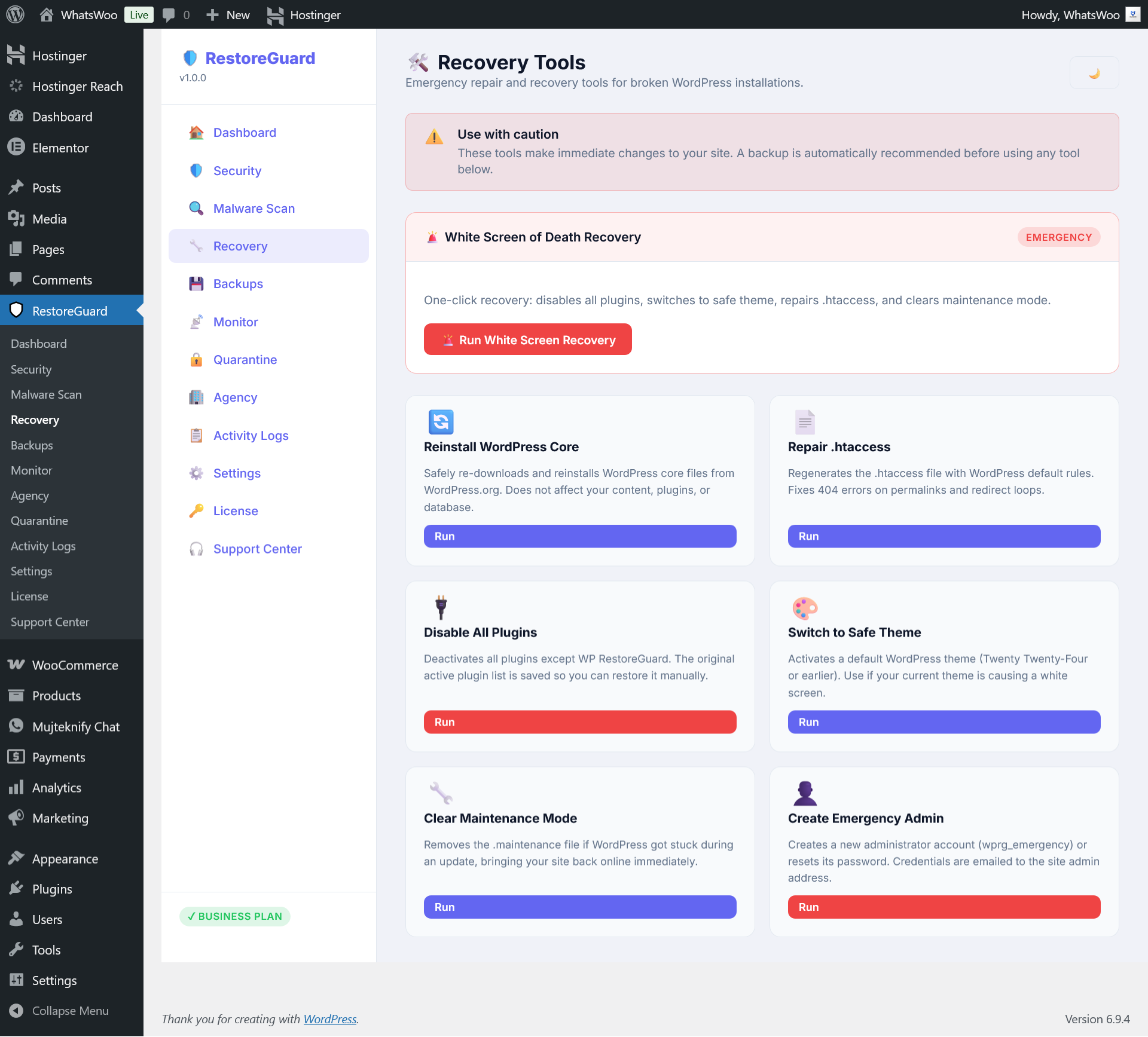1148x1037 pixels.
Task: Open the comments bubble icon in admin bar
Action: click(x=169, y=15)
